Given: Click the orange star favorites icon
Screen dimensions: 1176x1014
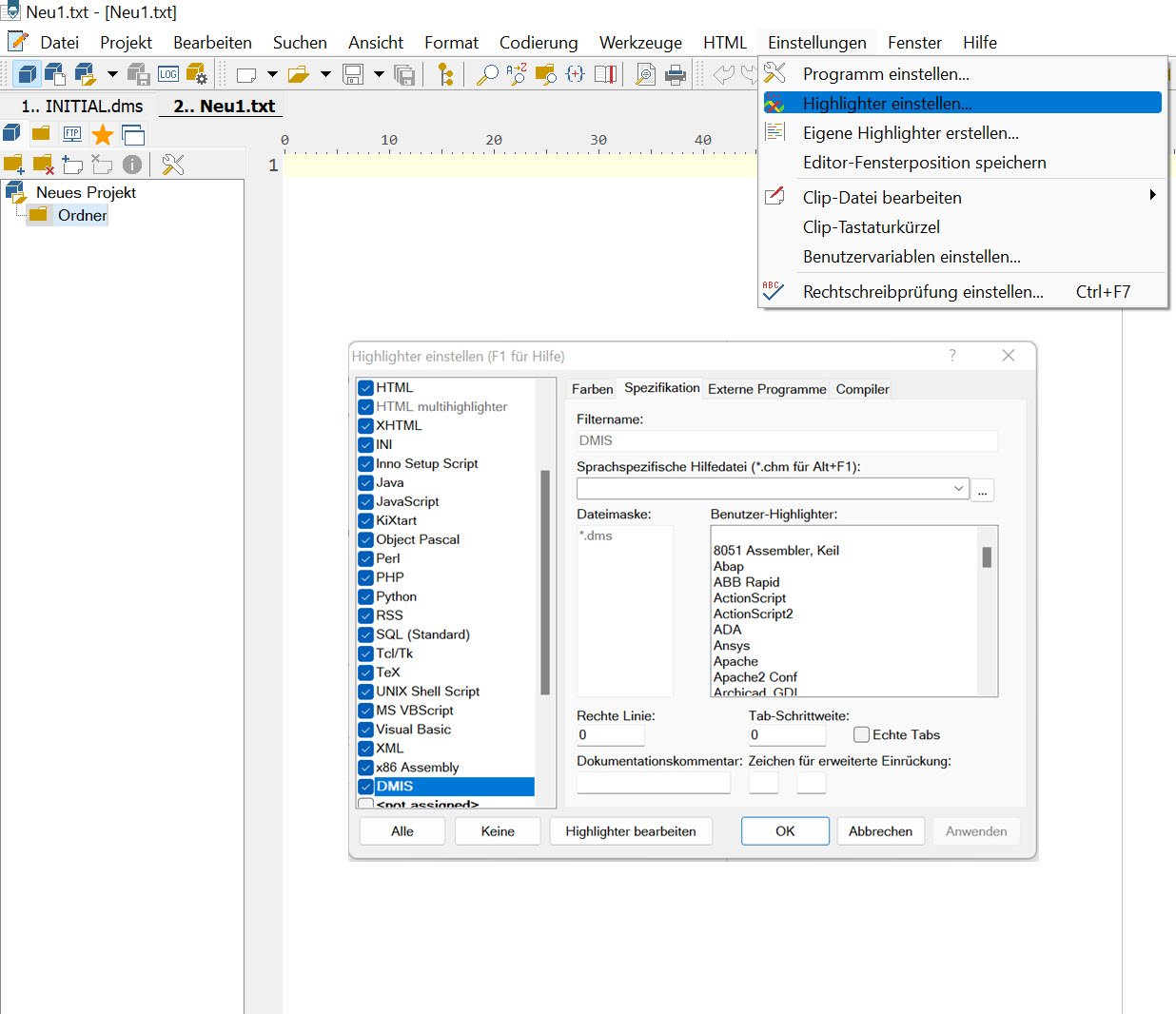Looking at the screenshot, I should 102,134.
